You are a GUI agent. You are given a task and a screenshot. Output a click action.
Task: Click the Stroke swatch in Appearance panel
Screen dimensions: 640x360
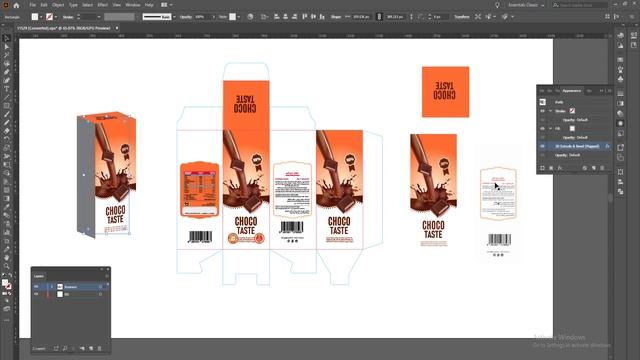pyautogui.click(x=572, y=111)
